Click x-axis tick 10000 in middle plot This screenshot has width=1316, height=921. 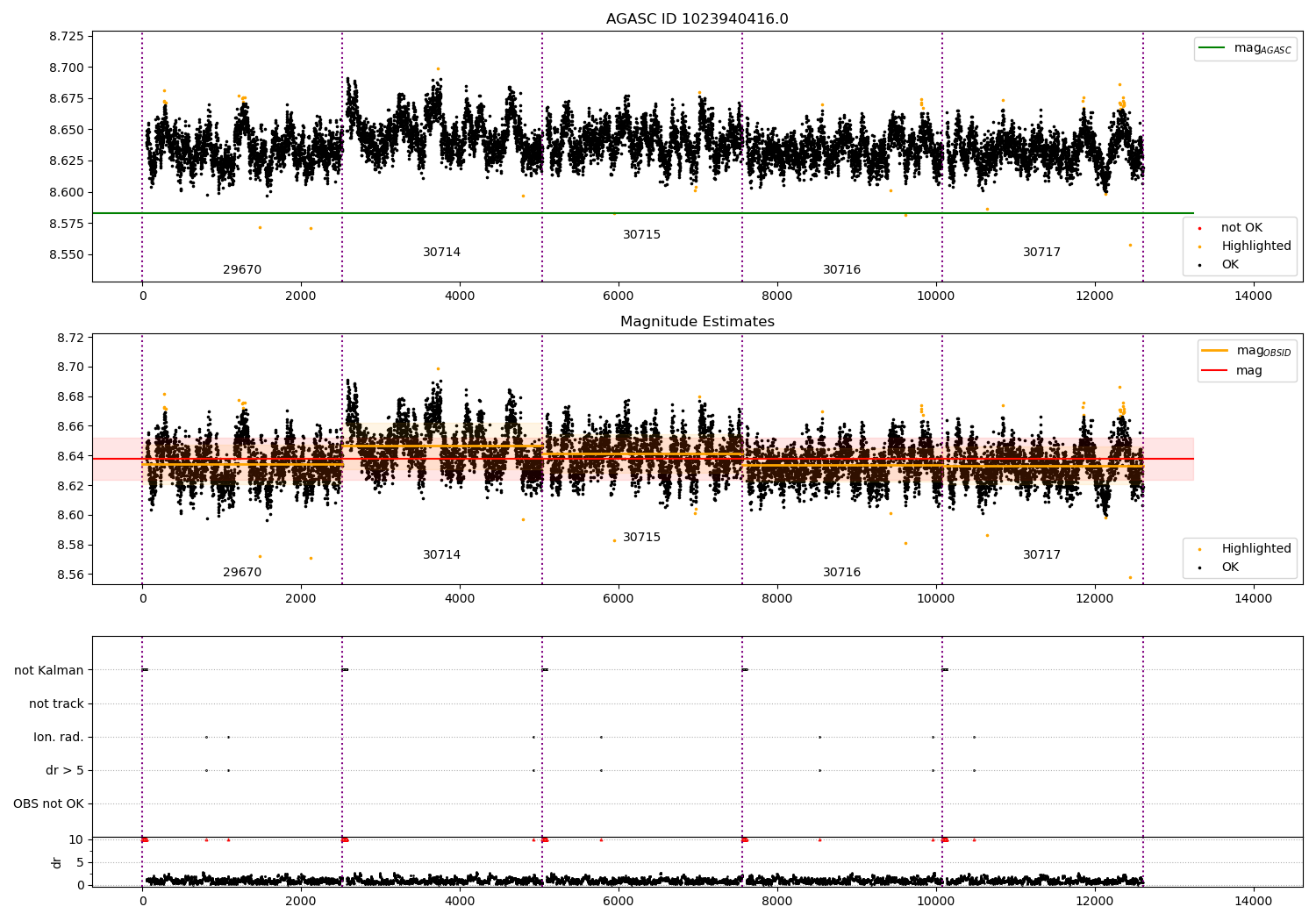[x=935, y=599]
